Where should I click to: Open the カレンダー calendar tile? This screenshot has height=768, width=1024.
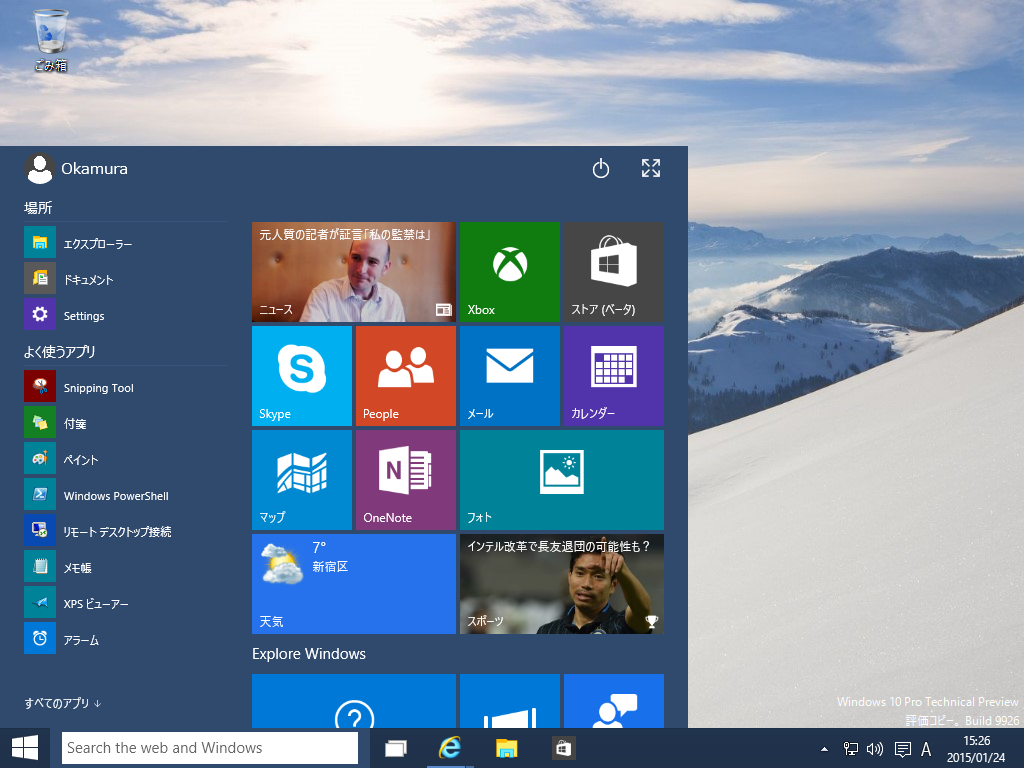click(x=613, y=376)
